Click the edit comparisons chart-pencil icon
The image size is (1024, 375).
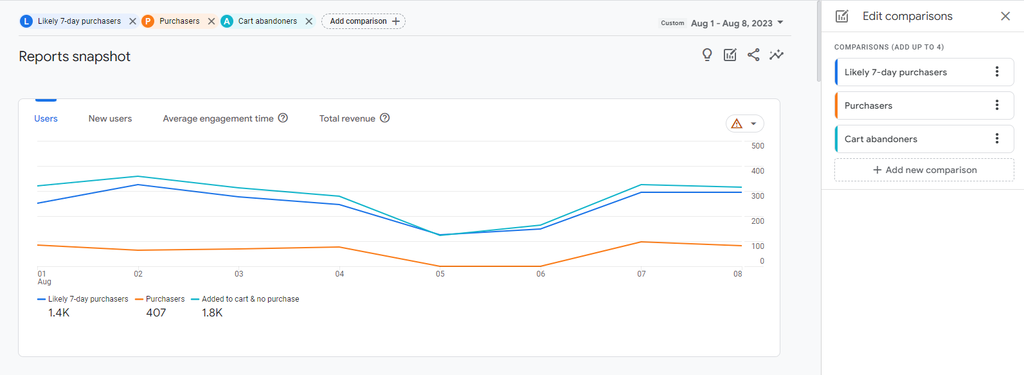(x=730, y=55)
